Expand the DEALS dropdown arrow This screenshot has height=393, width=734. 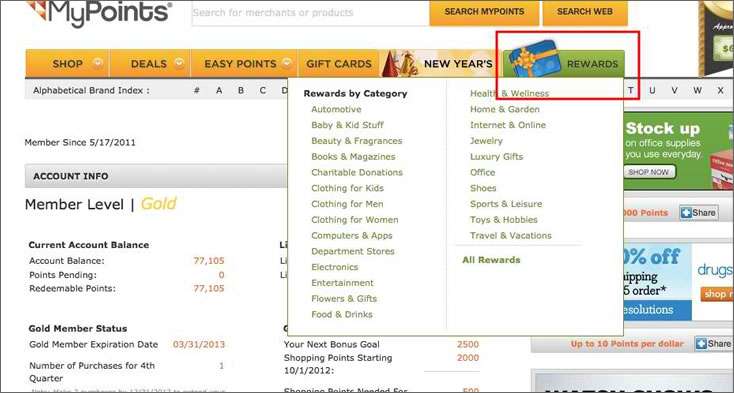[x=179, y=63]
